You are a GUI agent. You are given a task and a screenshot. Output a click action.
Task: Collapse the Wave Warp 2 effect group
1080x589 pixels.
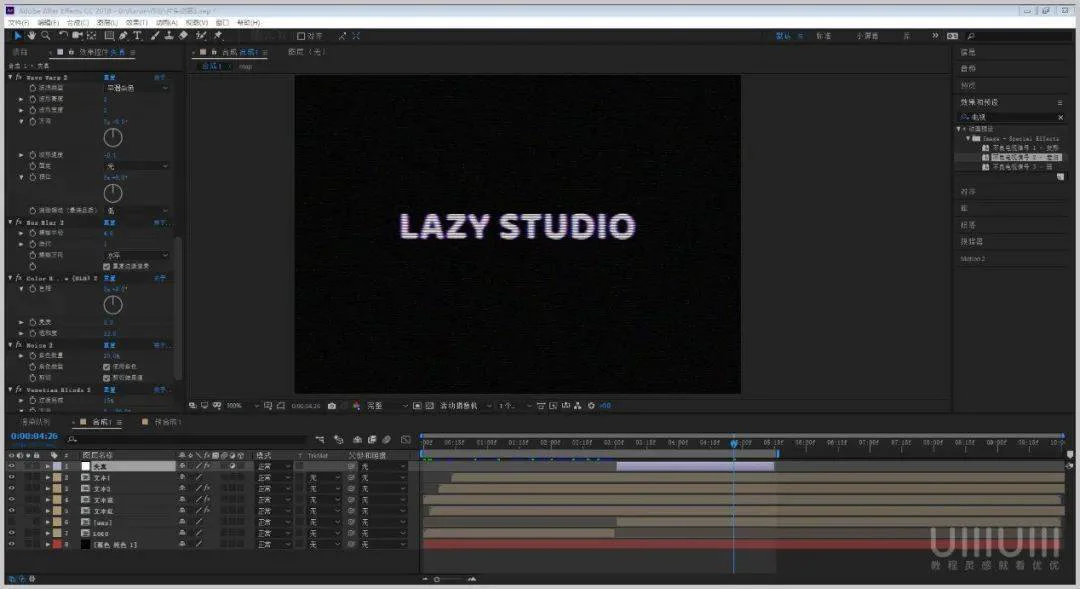[x=10, y=78]
